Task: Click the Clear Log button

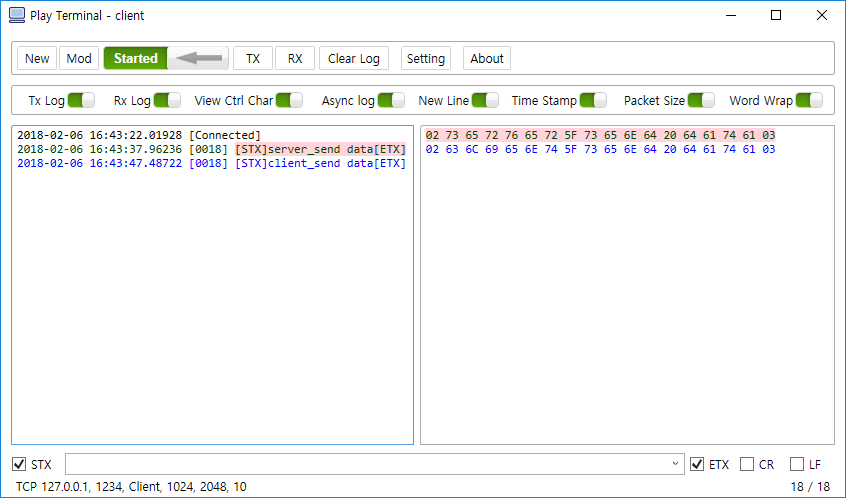Action: tap(354, 58)
